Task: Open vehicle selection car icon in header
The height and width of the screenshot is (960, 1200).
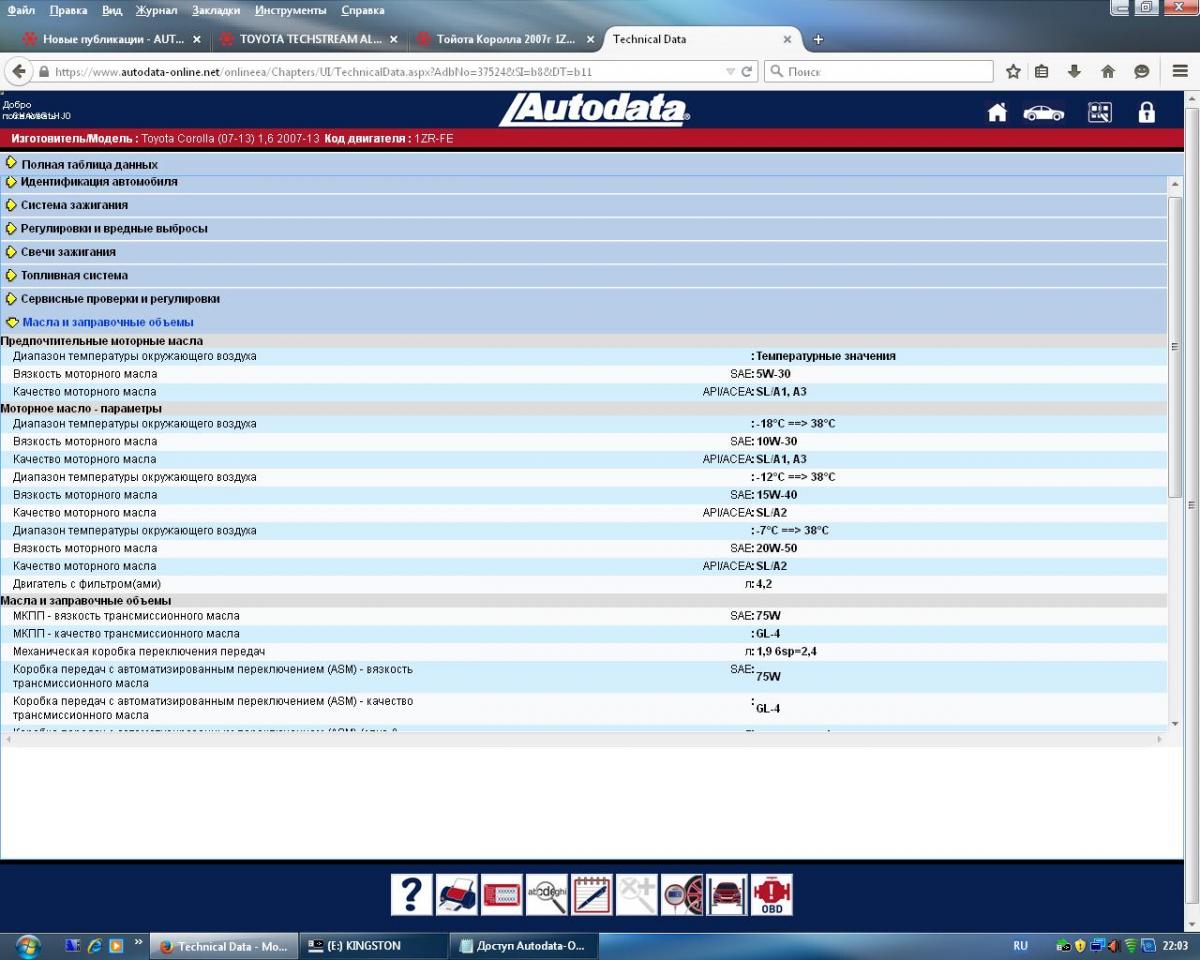Action: [x=1044, y=112]
